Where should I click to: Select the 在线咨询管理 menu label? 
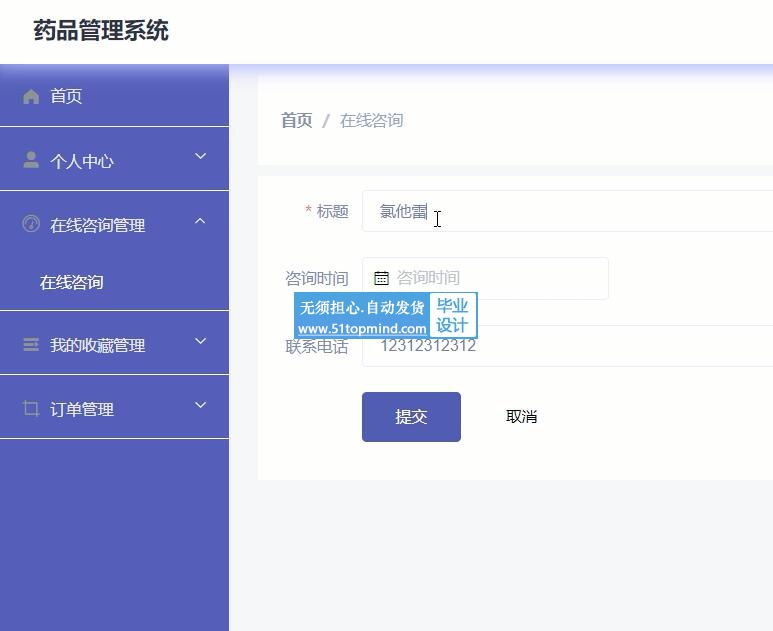(x=97, y=225)
